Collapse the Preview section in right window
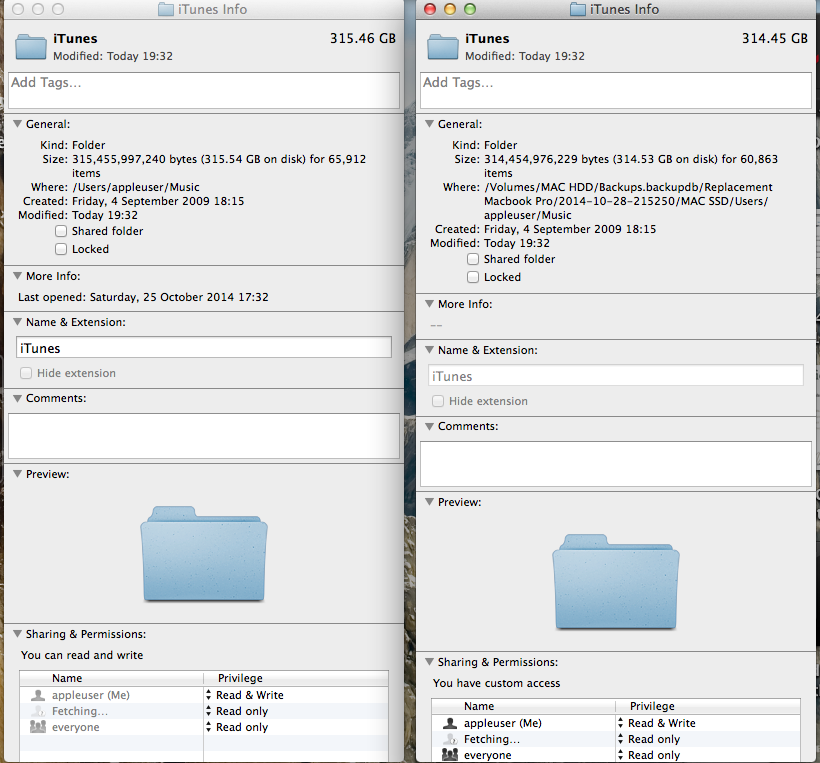The width and height of the screenshot is (820, 763). [429, 502]
